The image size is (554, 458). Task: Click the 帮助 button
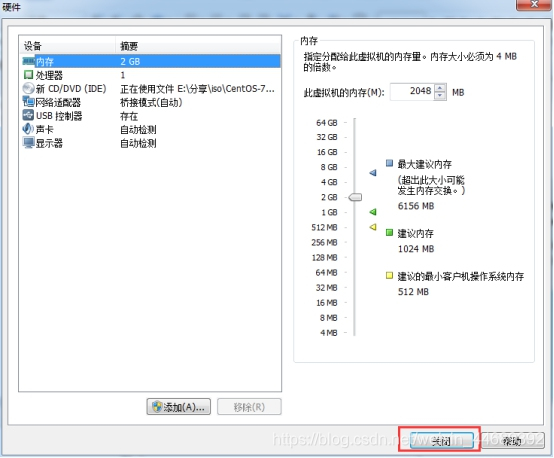(512, 441)
